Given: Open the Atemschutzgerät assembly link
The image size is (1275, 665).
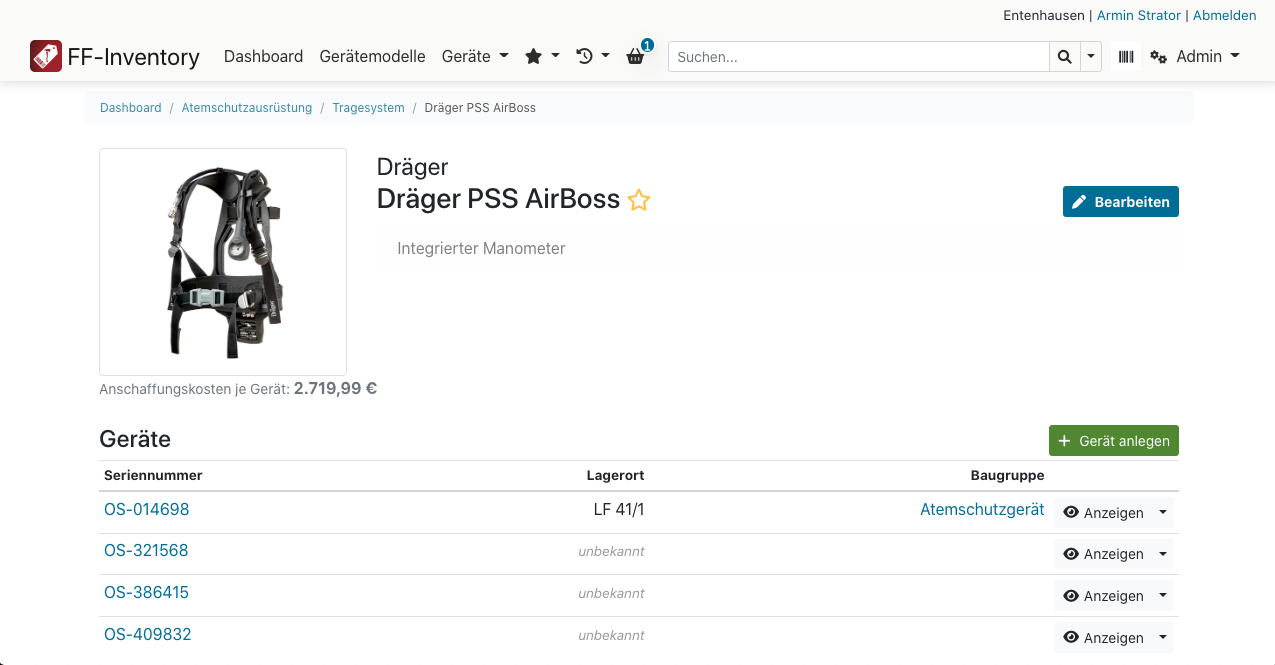Looking at the screenshot, I should 981,510.
